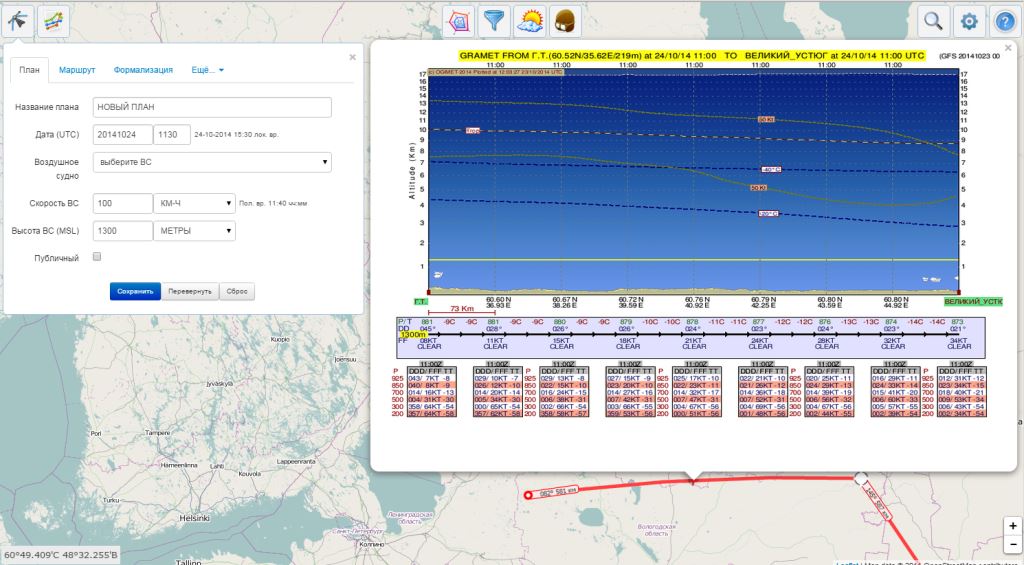Click the airspace polygon icon
This screenshot has height=565, width=1024.
pos(459,20)
